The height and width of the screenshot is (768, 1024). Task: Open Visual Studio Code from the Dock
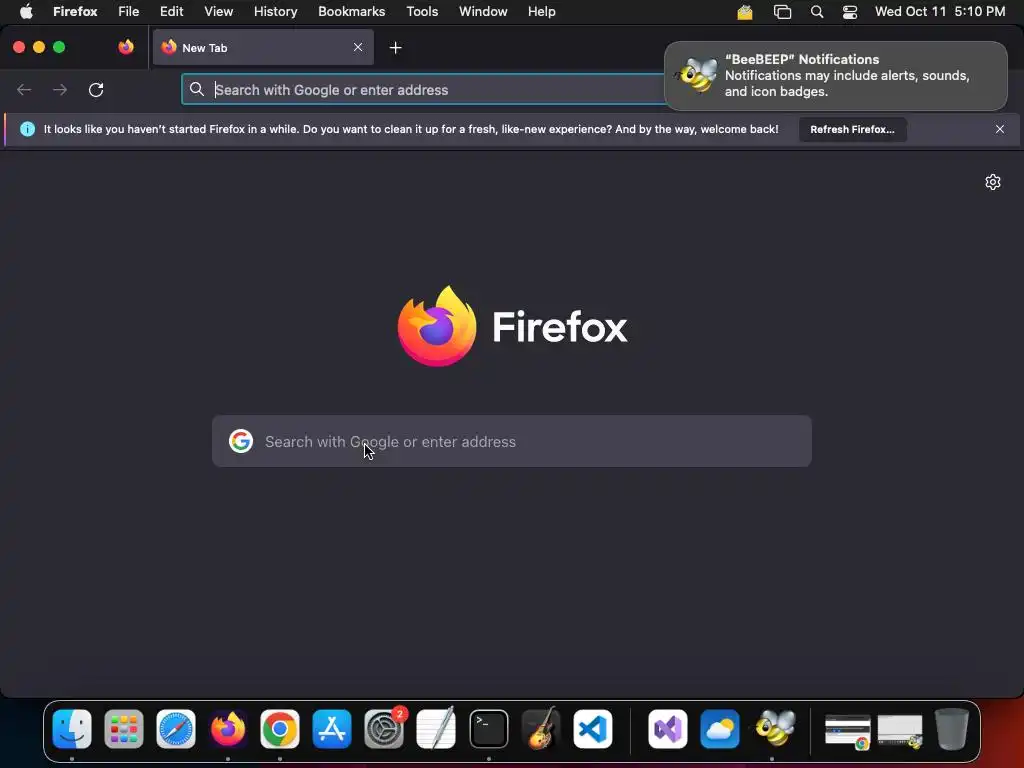592,729
